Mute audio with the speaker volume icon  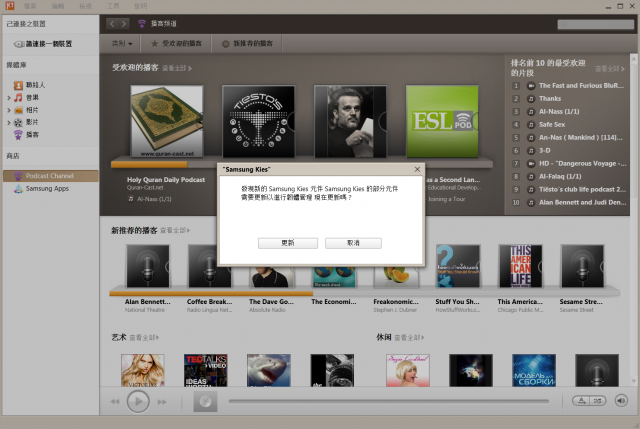click(621, 401)
